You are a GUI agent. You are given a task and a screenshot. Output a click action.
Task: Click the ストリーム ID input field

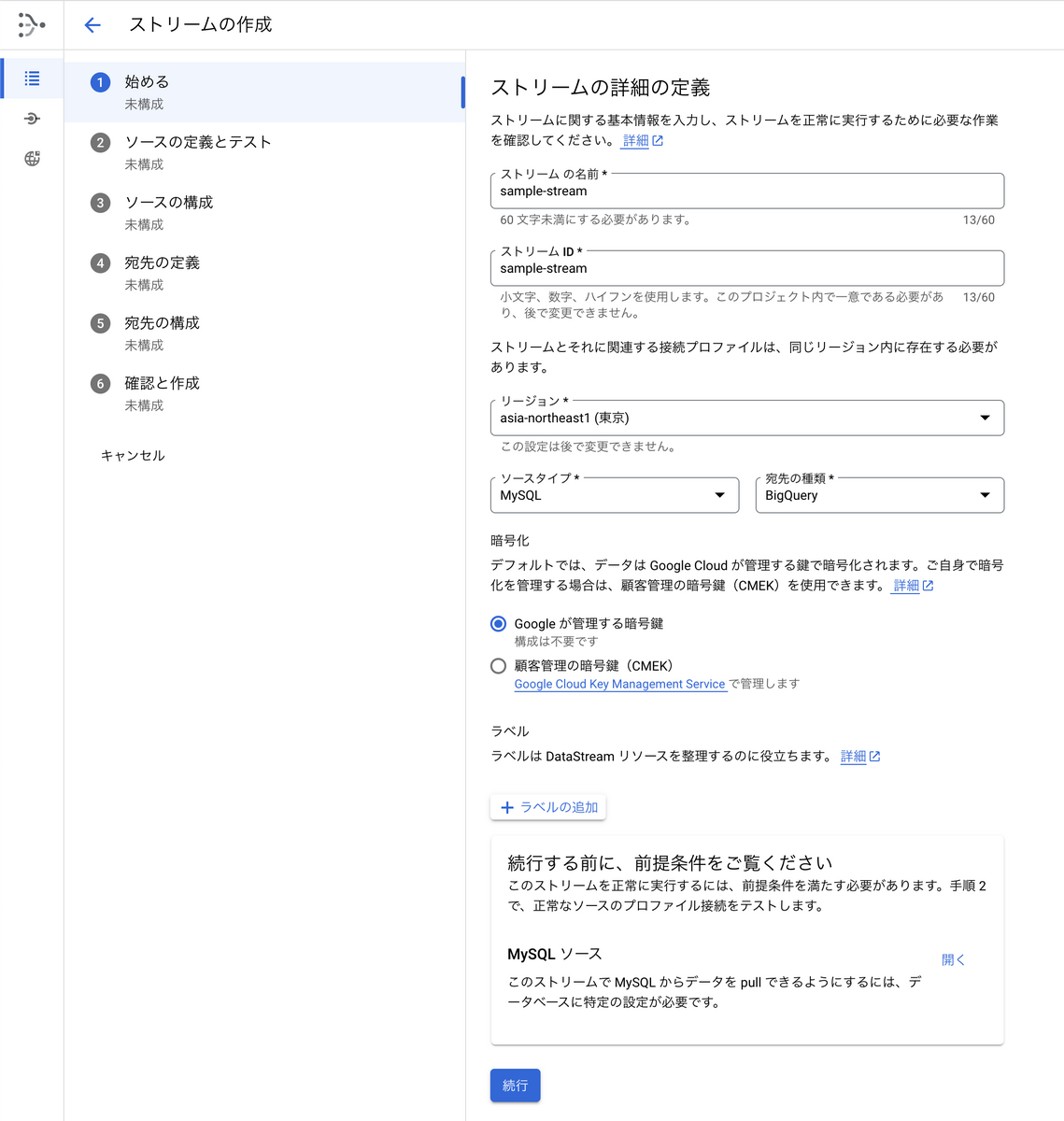747,268
